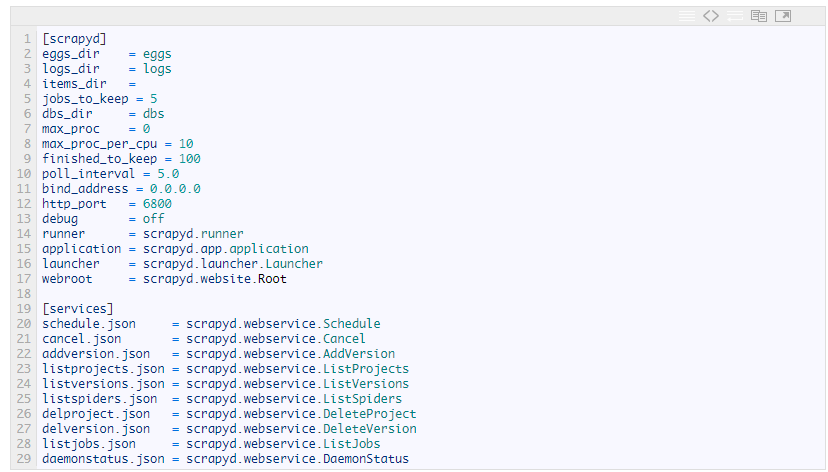Click 'scrapyd.webservice.ListProjects' value
828x472 pixels.
[x=297, y=369]
